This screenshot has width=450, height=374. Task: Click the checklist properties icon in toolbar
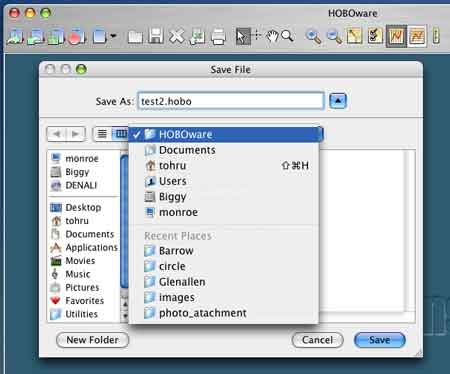tap(375, 36)
